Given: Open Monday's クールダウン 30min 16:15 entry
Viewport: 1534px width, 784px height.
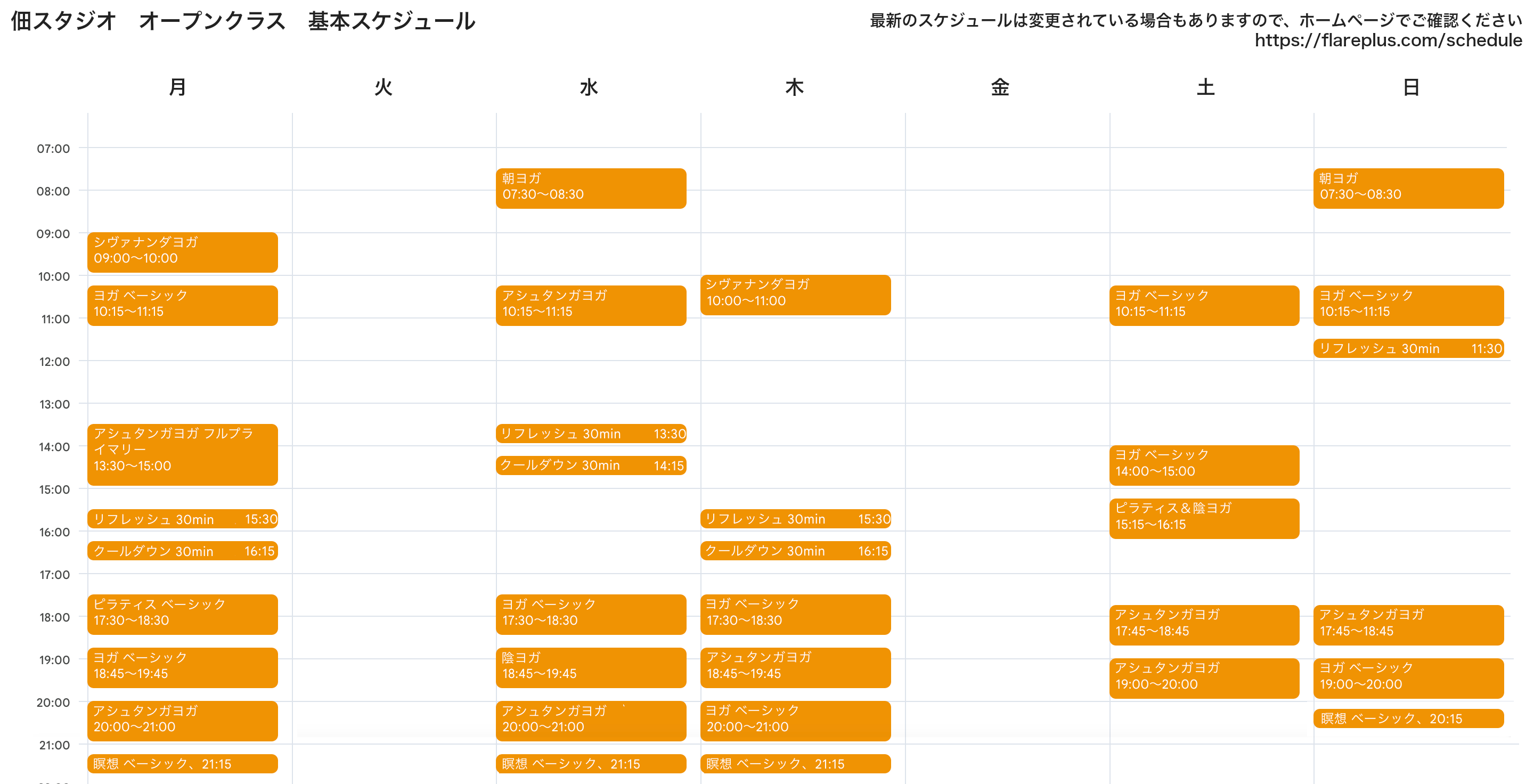Looking at the screenshot, I should [182, 551].
